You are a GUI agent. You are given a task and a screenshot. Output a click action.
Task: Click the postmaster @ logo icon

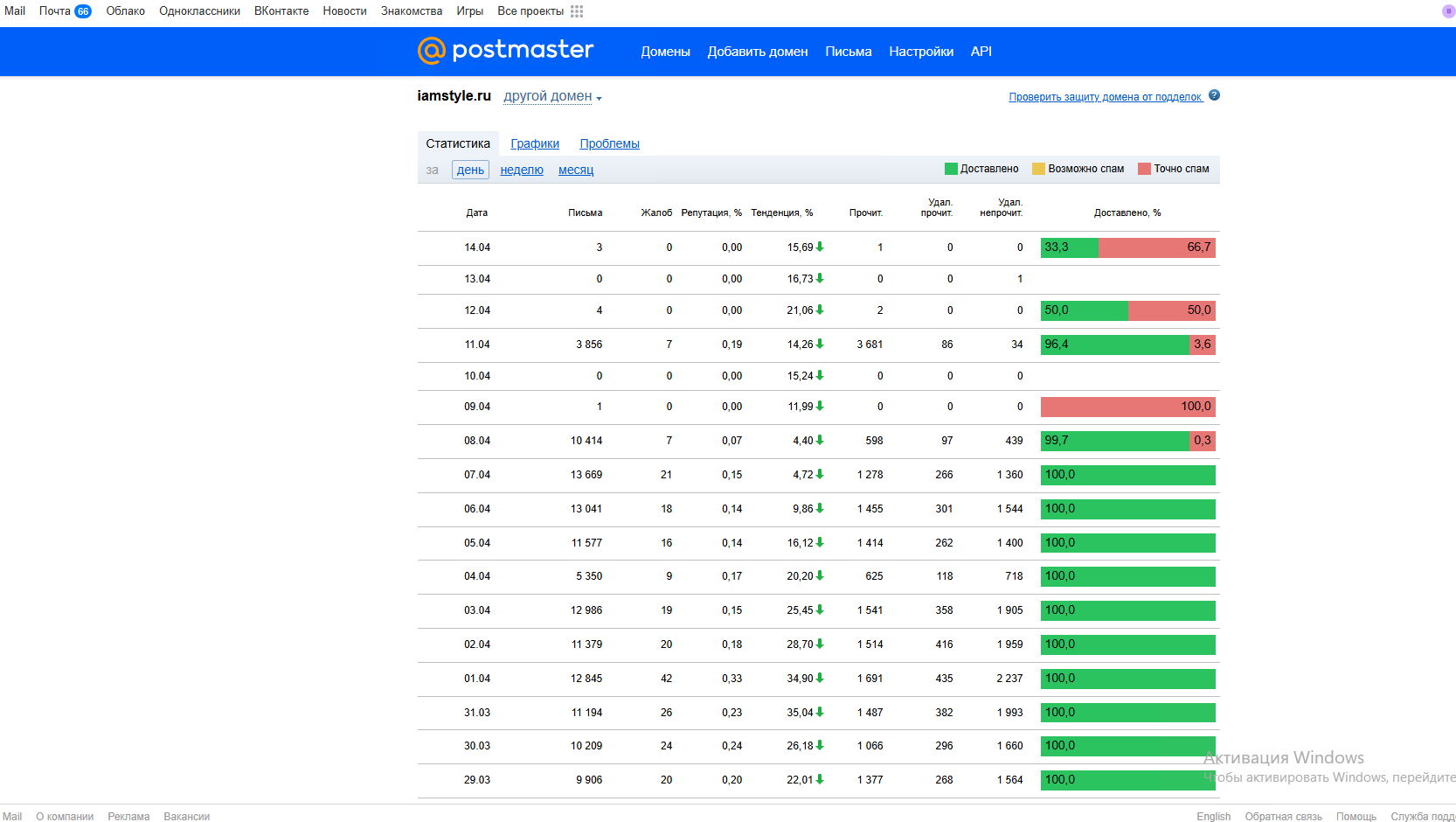click(432, 51)
